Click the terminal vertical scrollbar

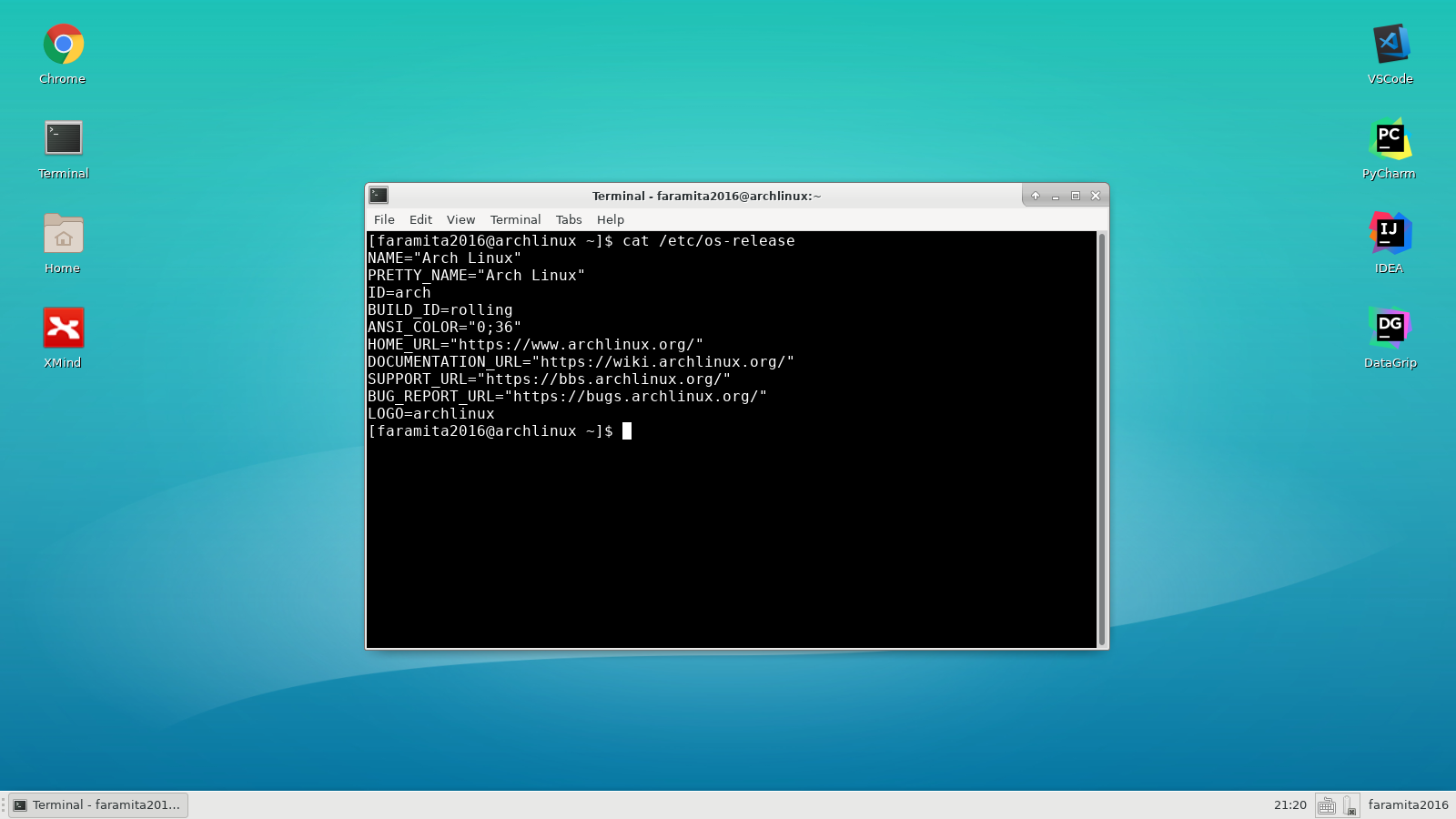point(1102,440)
